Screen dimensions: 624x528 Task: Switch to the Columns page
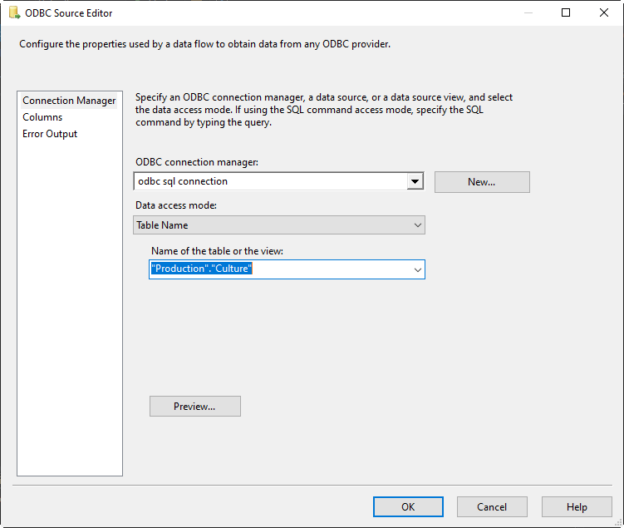43,117
